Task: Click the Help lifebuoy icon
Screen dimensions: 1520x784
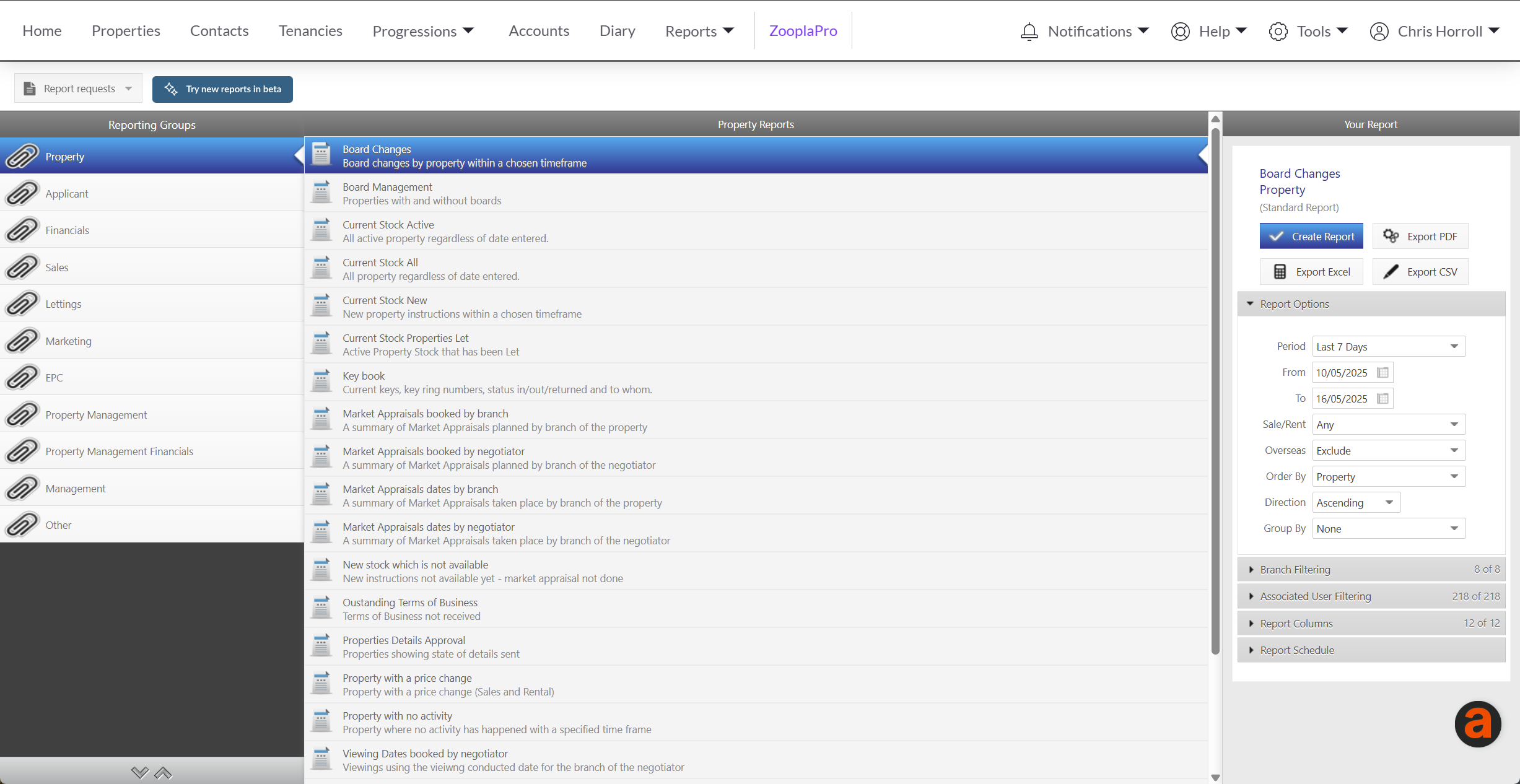Action: [1180, 32]
